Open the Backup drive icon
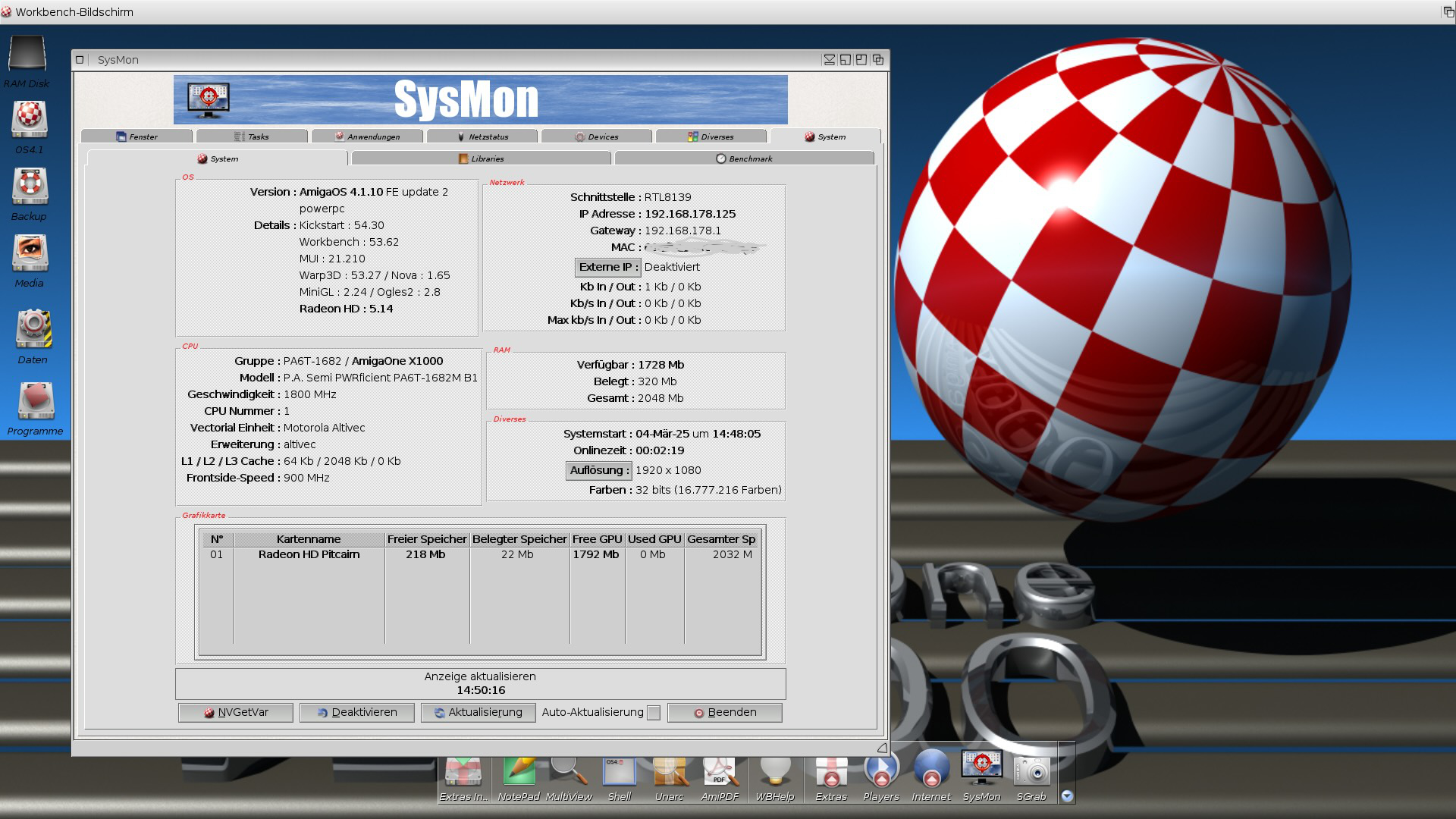The height and width of the screenshot is (819, 1456). tap(30, 194)
